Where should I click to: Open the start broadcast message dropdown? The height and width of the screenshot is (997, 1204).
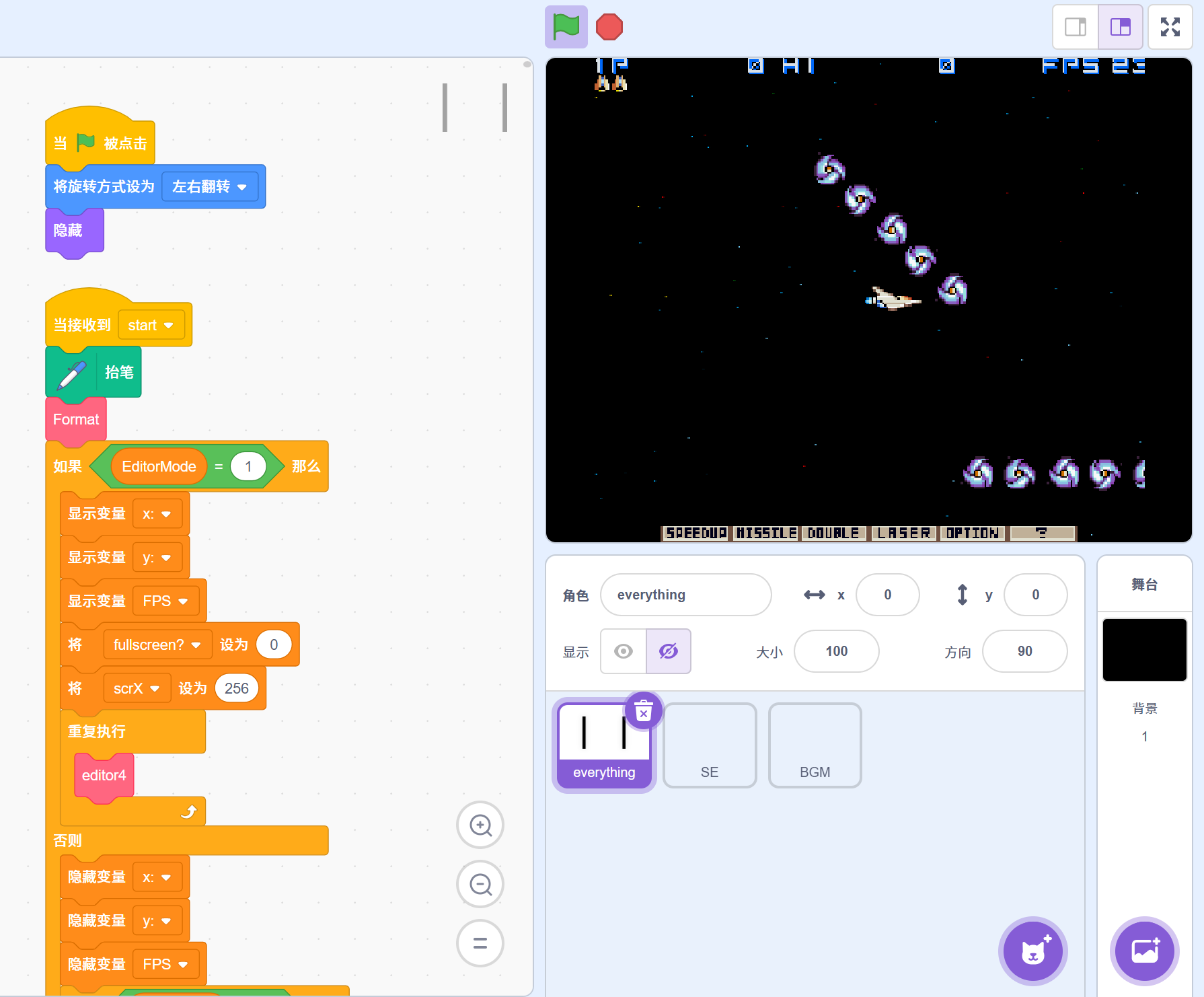coord(151,326)
